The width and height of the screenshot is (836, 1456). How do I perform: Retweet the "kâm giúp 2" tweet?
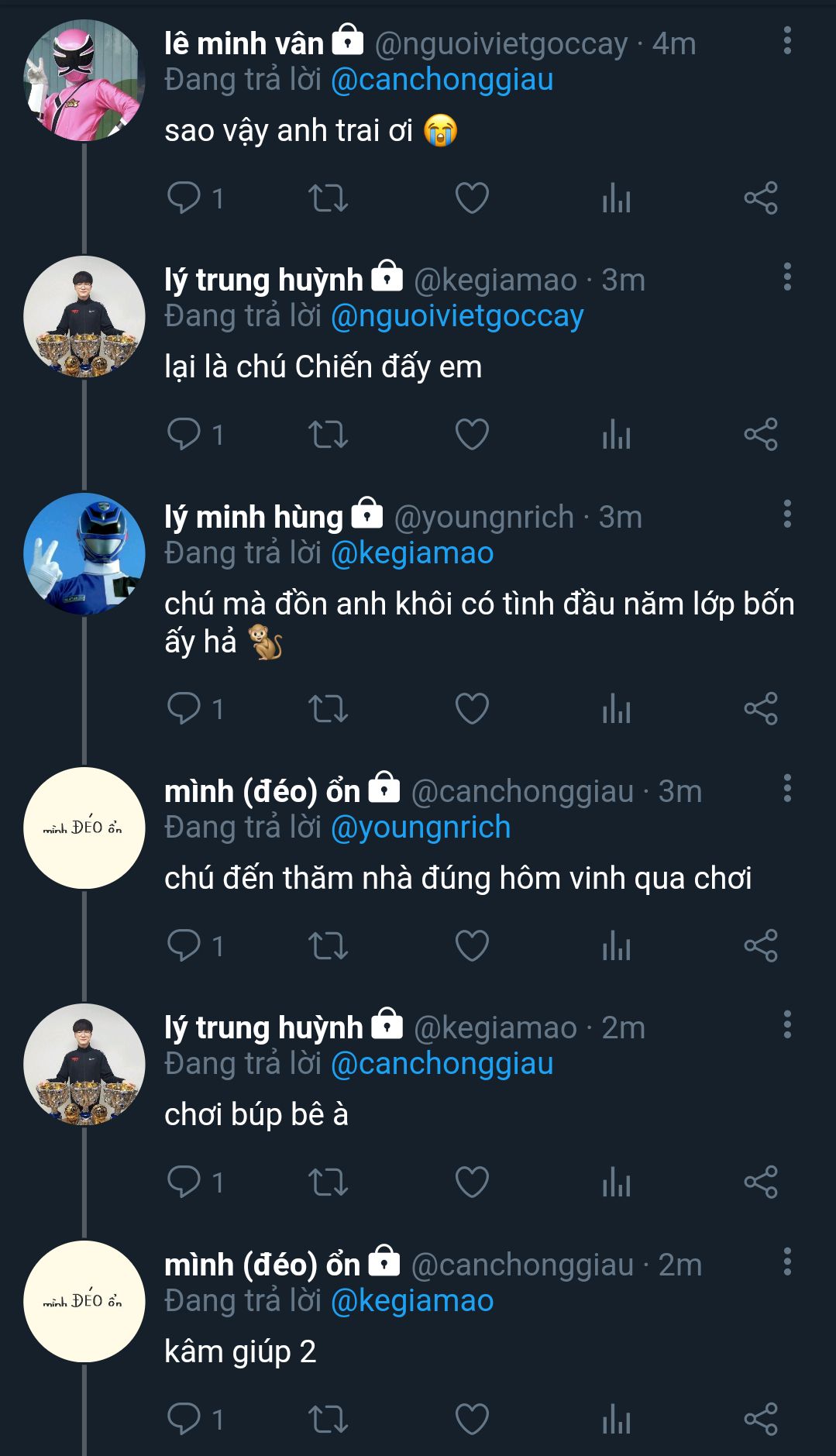(x=328, y=1419)
